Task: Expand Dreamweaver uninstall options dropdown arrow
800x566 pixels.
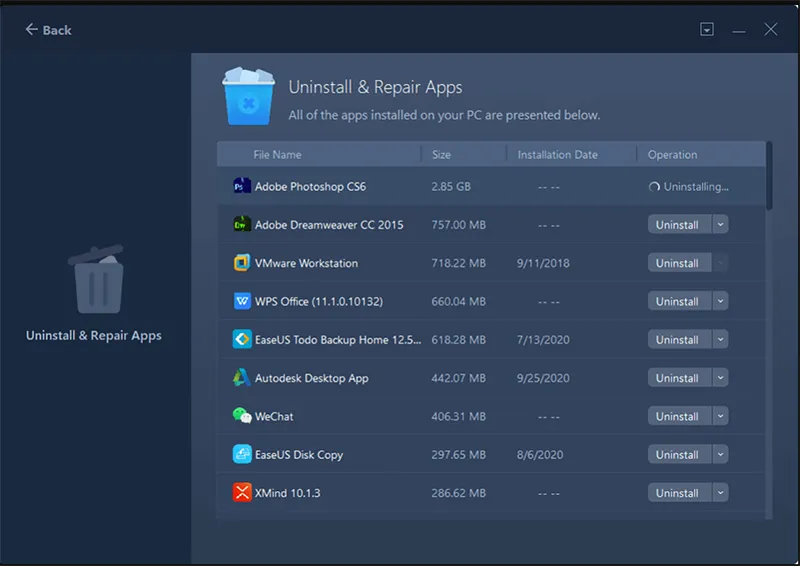Action: [720, 225]
